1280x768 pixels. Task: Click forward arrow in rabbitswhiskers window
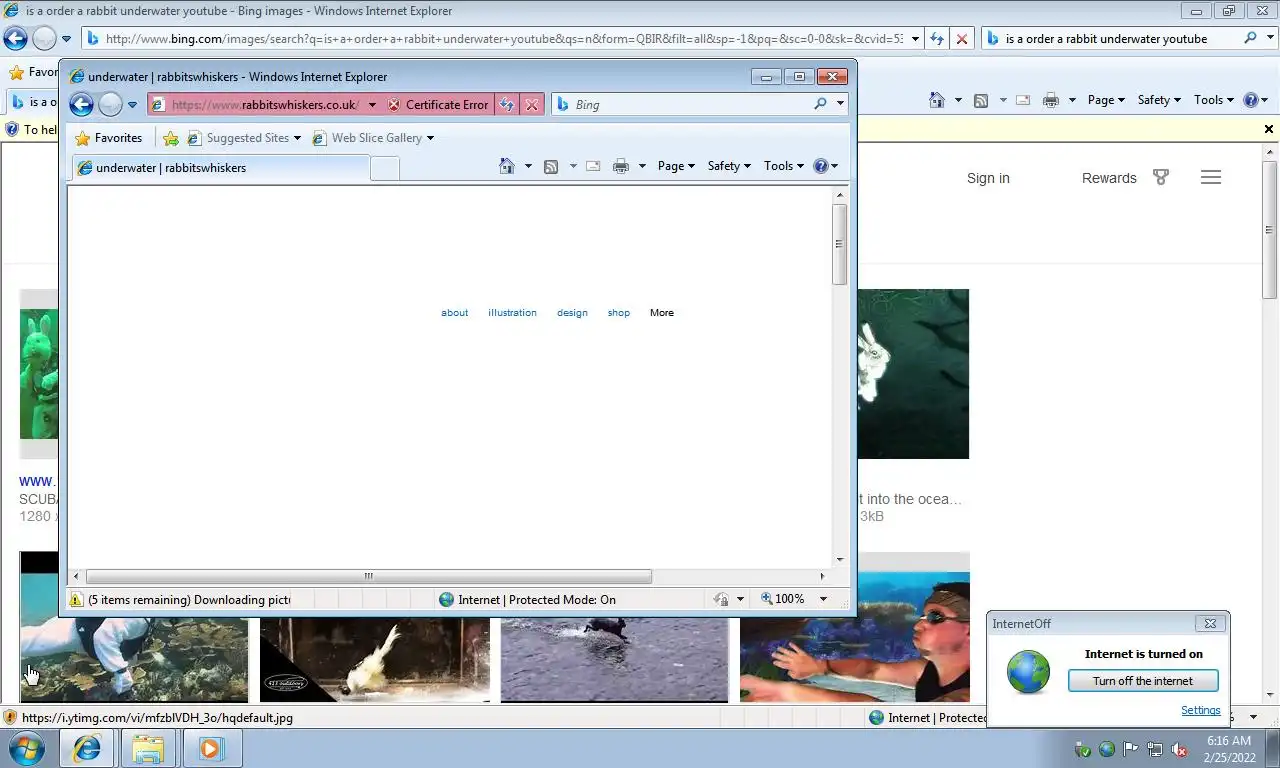click(110, 104)
